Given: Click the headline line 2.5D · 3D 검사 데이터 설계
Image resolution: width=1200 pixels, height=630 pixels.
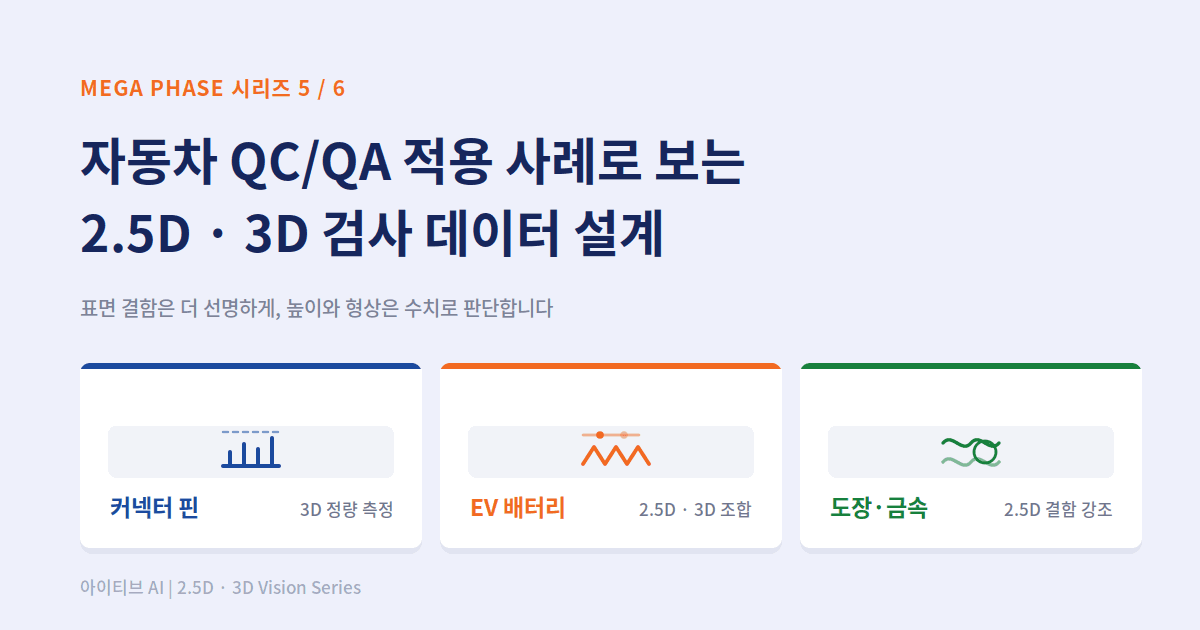Looking at the screenshot, I should pyautogui.click(x=372, y=235).
